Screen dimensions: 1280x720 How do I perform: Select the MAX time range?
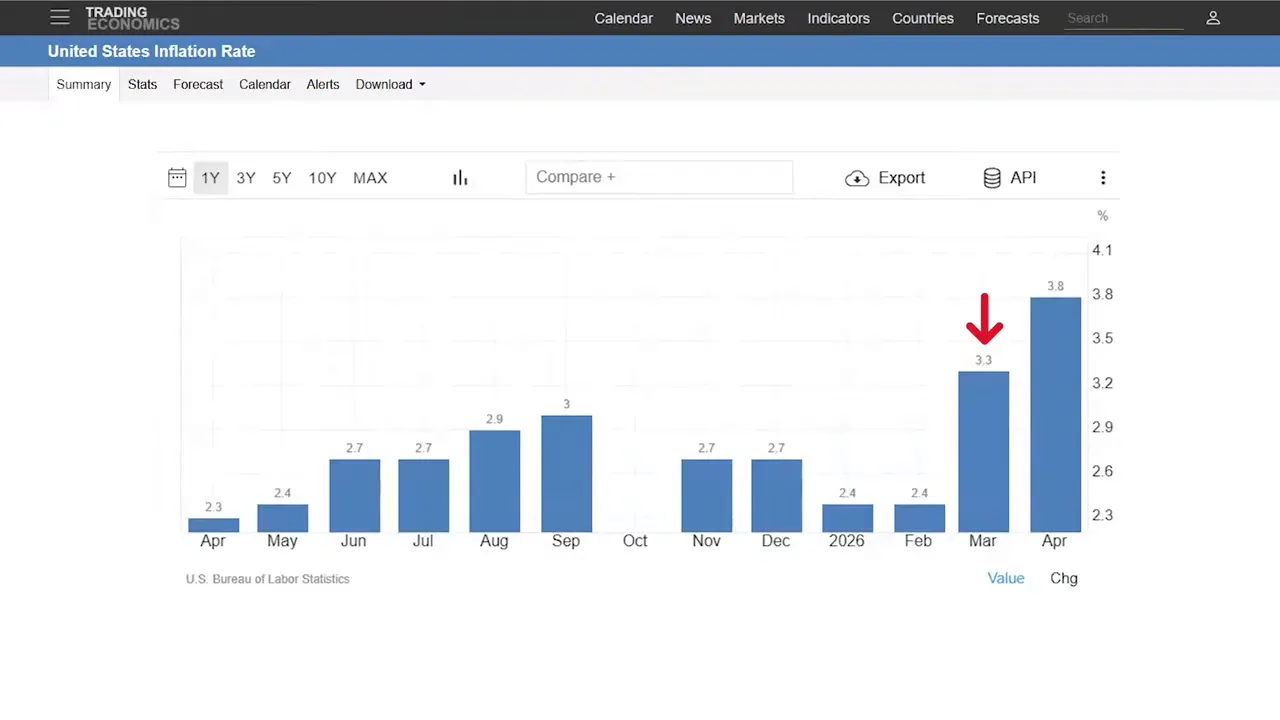pyautogui.click(x=370, y=178)
